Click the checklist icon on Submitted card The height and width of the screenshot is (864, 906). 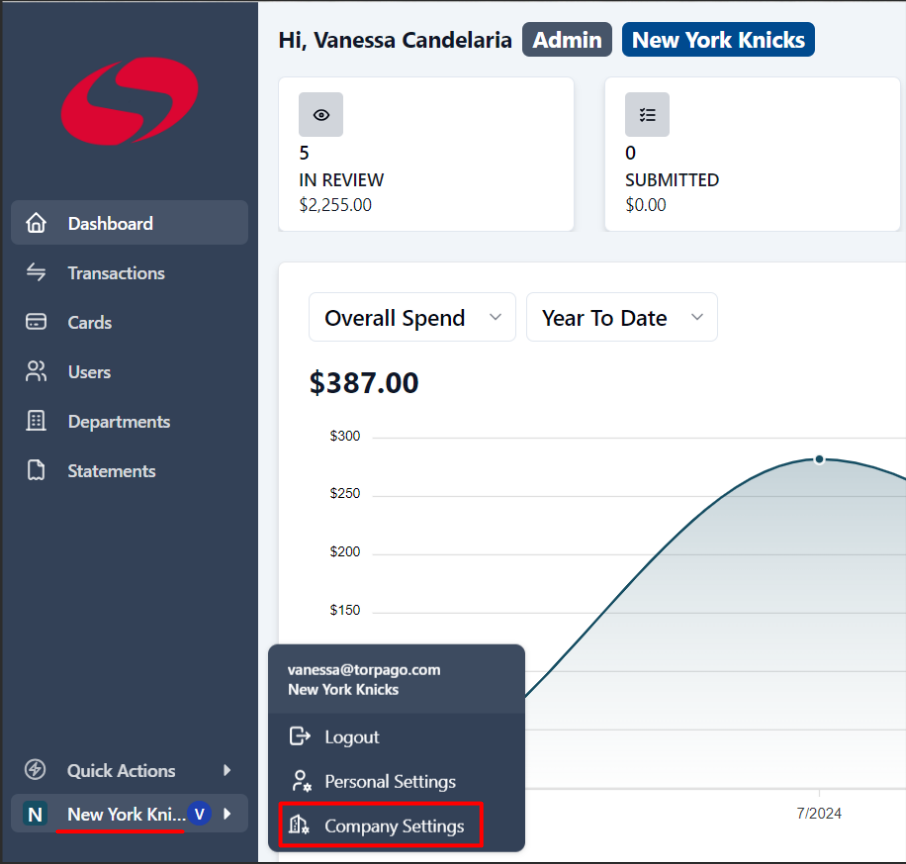(647, 114)
